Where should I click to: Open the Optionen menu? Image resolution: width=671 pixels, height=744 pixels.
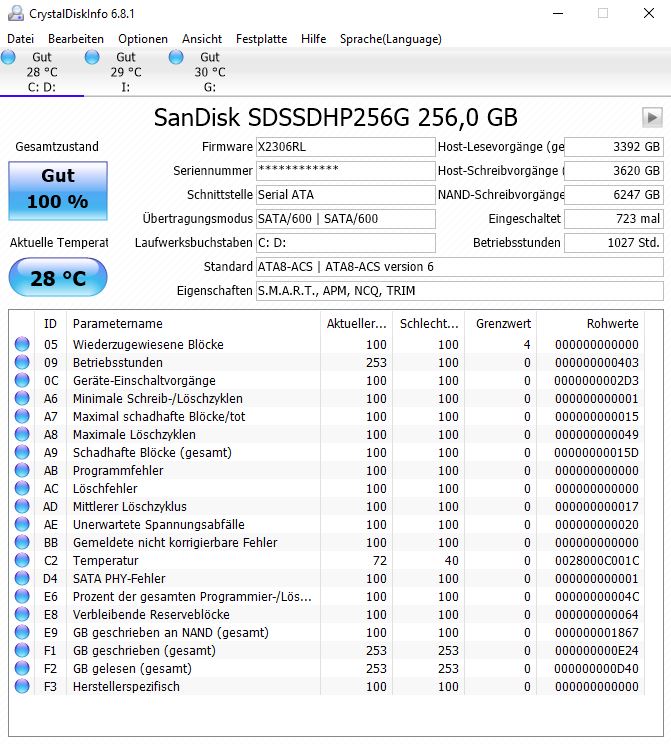tap(143, 39)
